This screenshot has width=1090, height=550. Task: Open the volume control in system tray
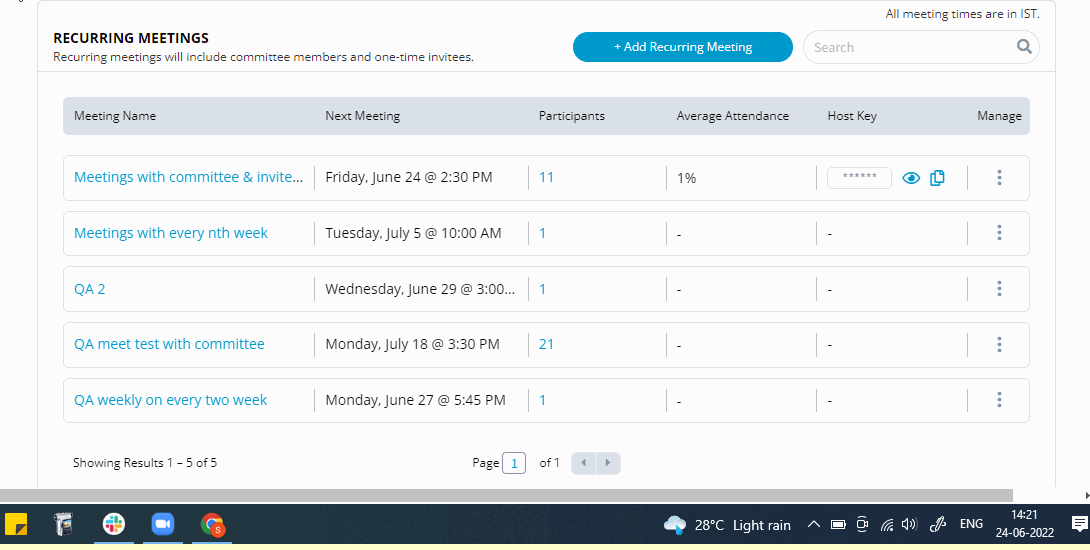click(x=909, y=525)
